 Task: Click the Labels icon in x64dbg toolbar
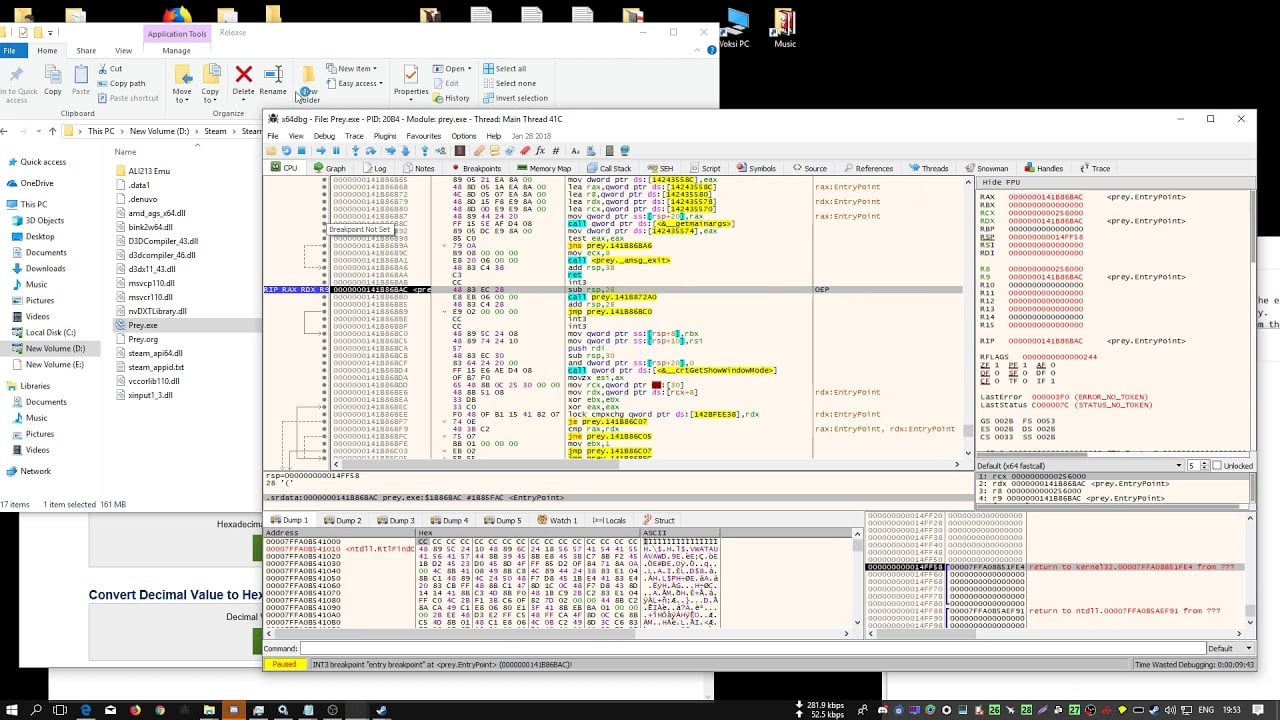pyautogui.click(x=509, y=151)
